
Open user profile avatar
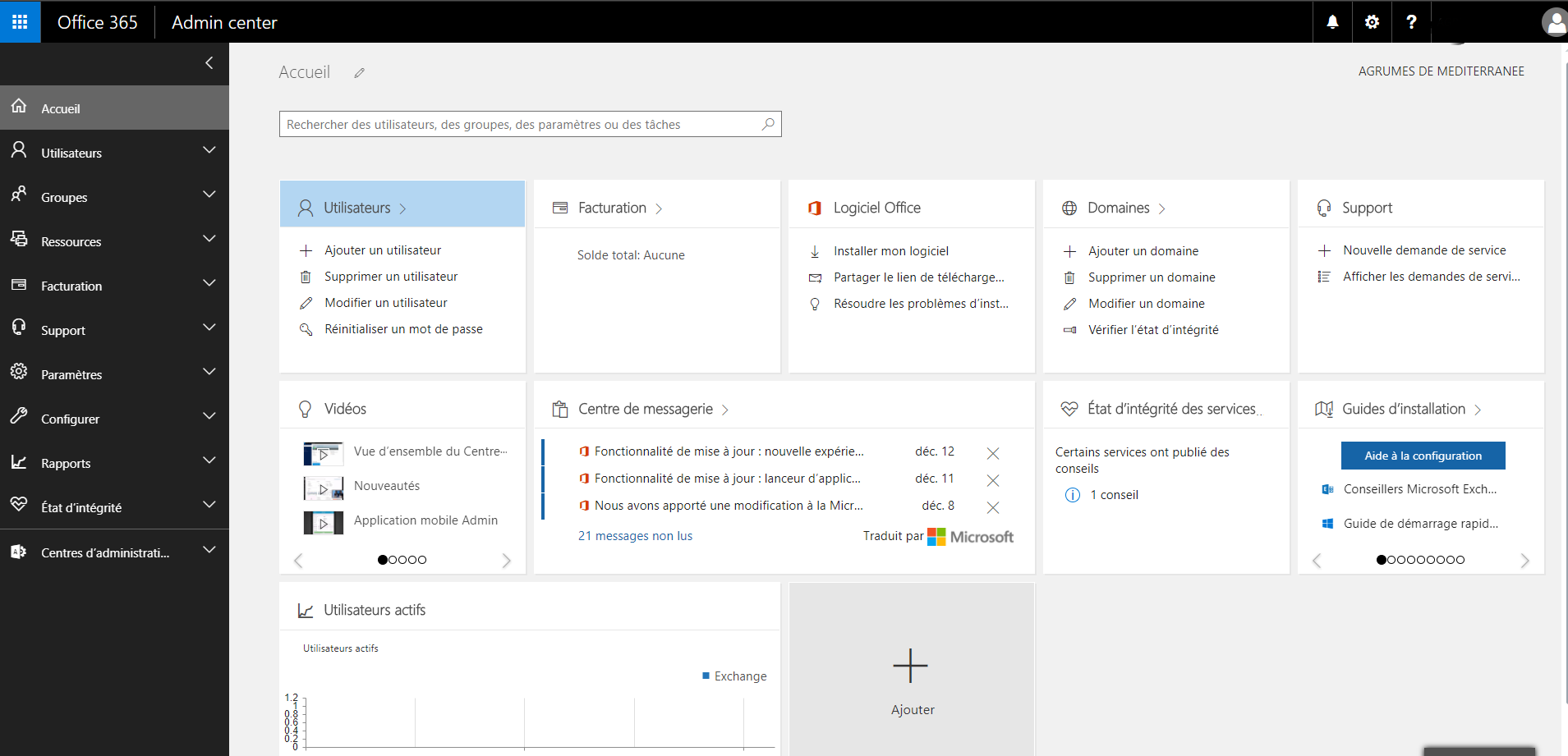coord(1555,22)
